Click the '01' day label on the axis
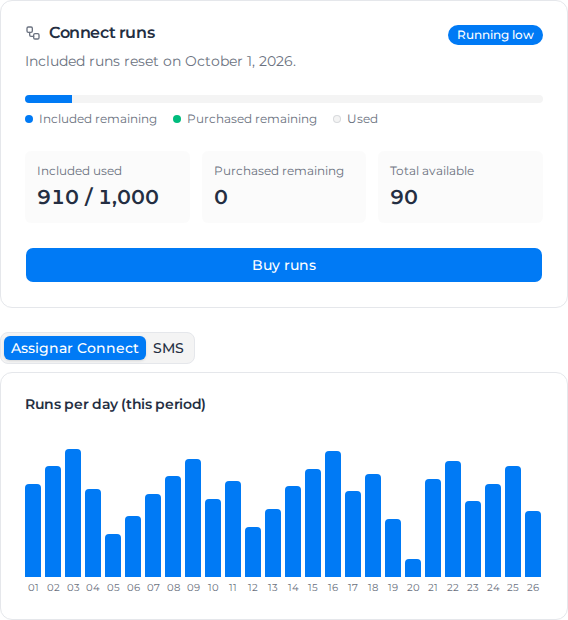 33,588
